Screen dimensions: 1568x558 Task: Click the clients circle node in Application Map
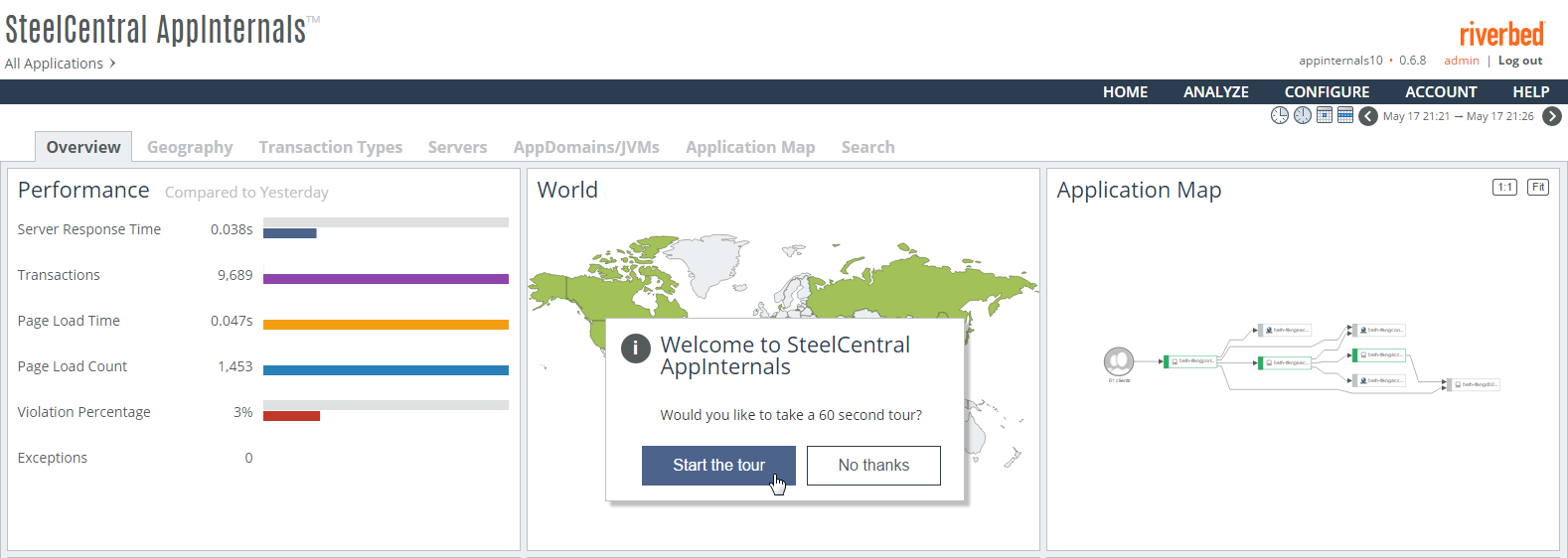pyautogui.click(x=1119, y=361)
